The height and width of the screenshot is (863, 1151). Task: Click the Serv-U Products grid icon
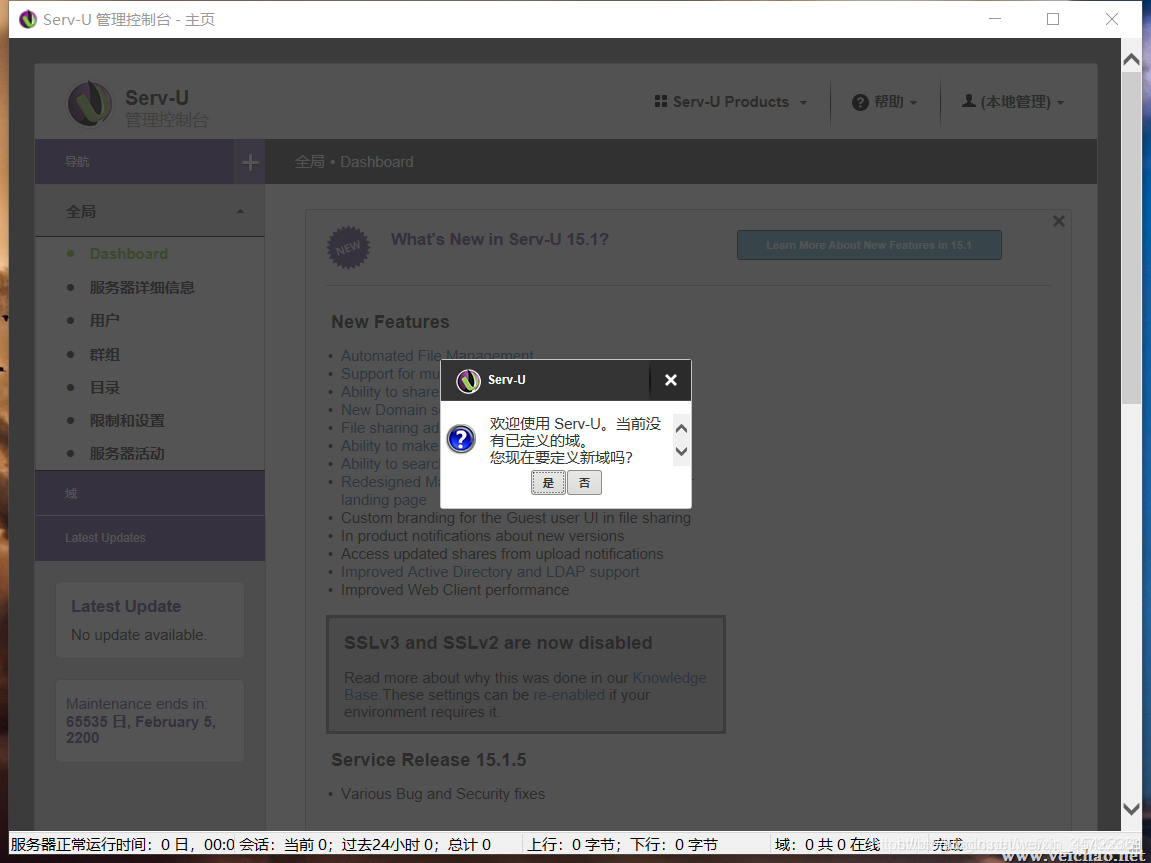661,101
